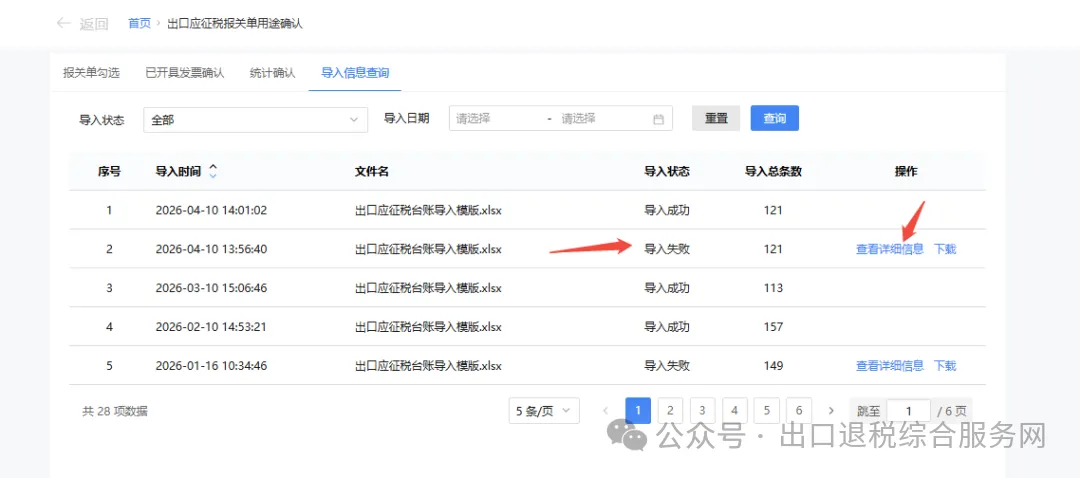Screen dimensions: 1080x478
Task: Click the 跳至 page number input
Action: [908, 411]
